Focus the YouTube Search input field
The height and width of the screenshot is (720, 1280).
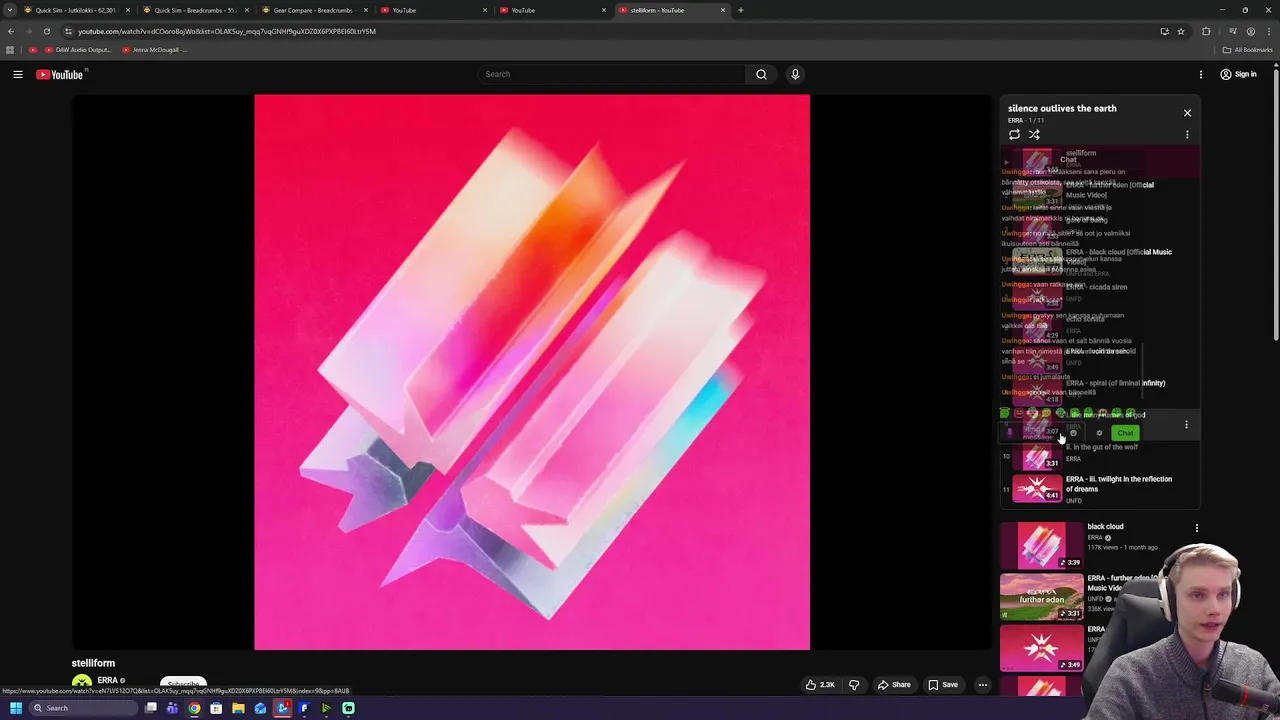click(612, 74)
